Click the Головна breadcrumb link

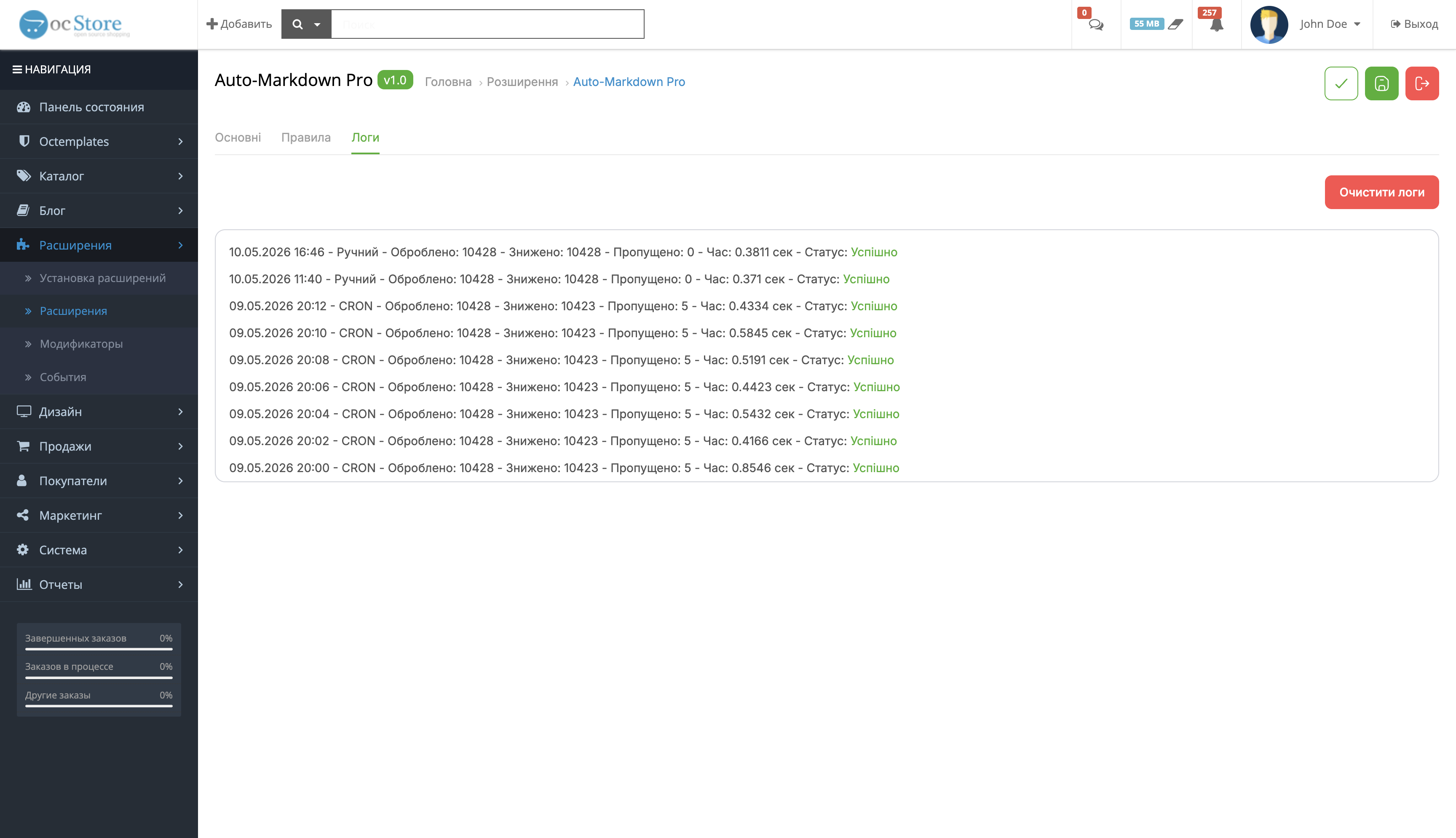pos(448,82)
